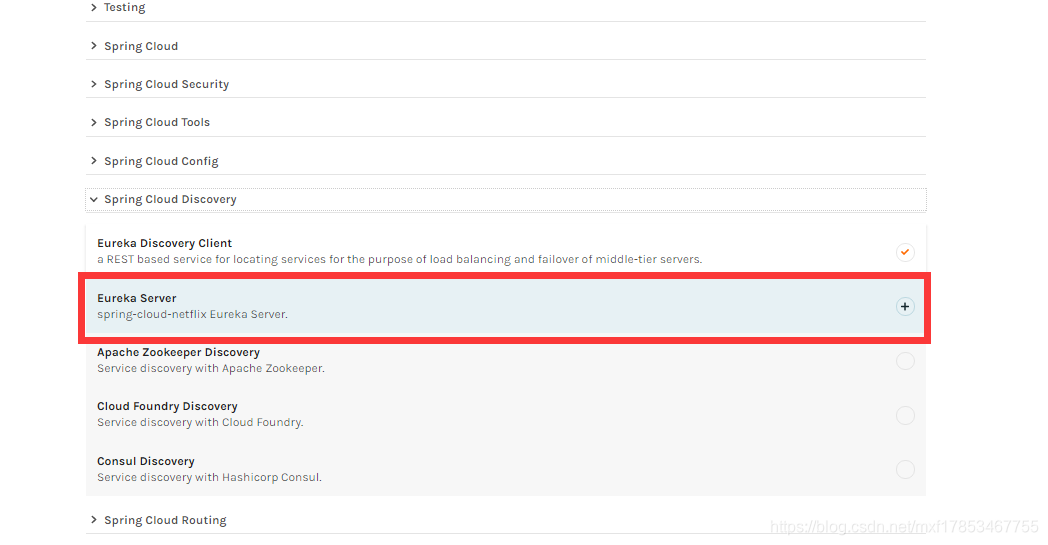Open the Spring Cloud section label

pos(141,46)
